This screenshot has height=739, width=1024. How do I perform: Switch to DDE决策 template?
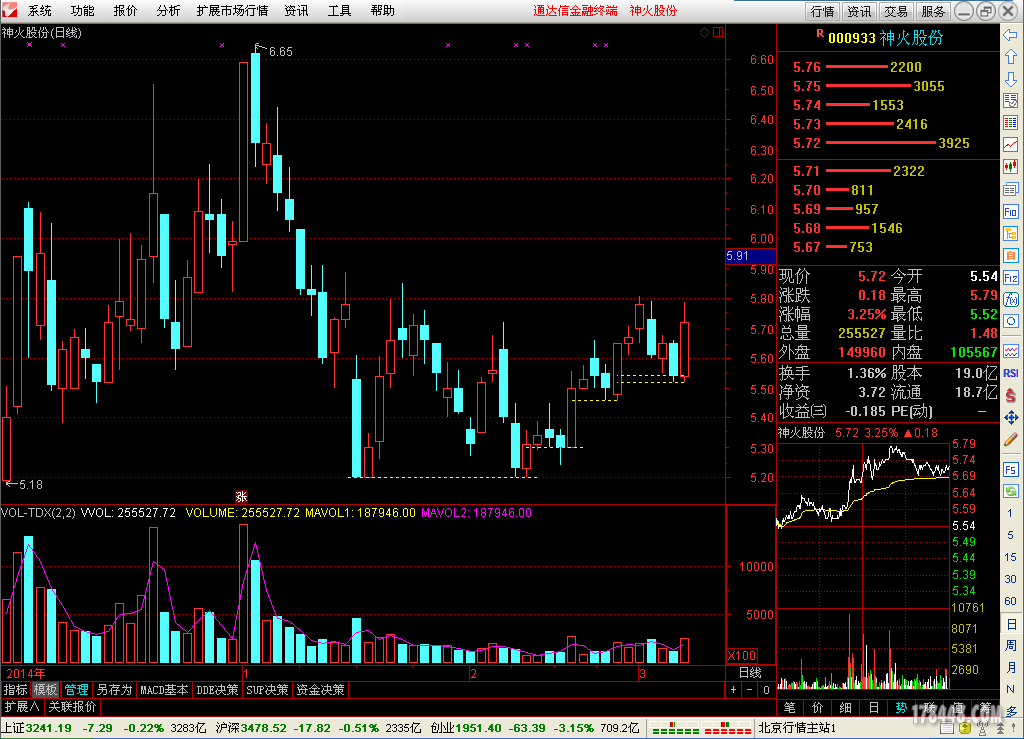(x=217, y=689)
